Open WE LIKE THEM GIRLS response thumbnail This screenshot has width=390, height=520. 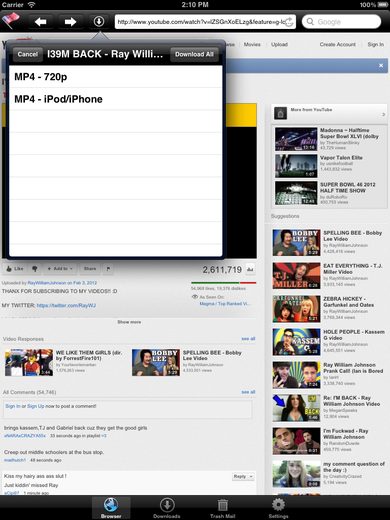tap(29, 363)
